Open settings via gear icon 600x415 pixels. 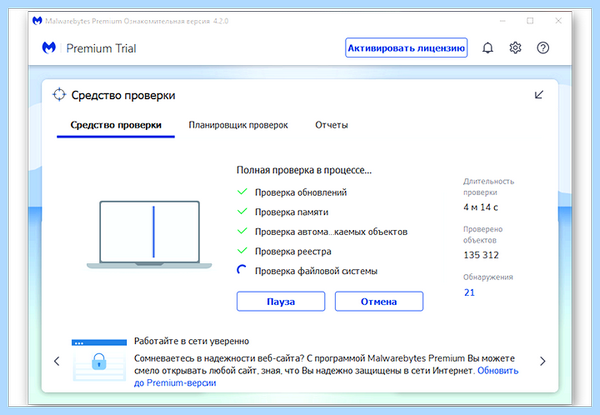point(515,48)
